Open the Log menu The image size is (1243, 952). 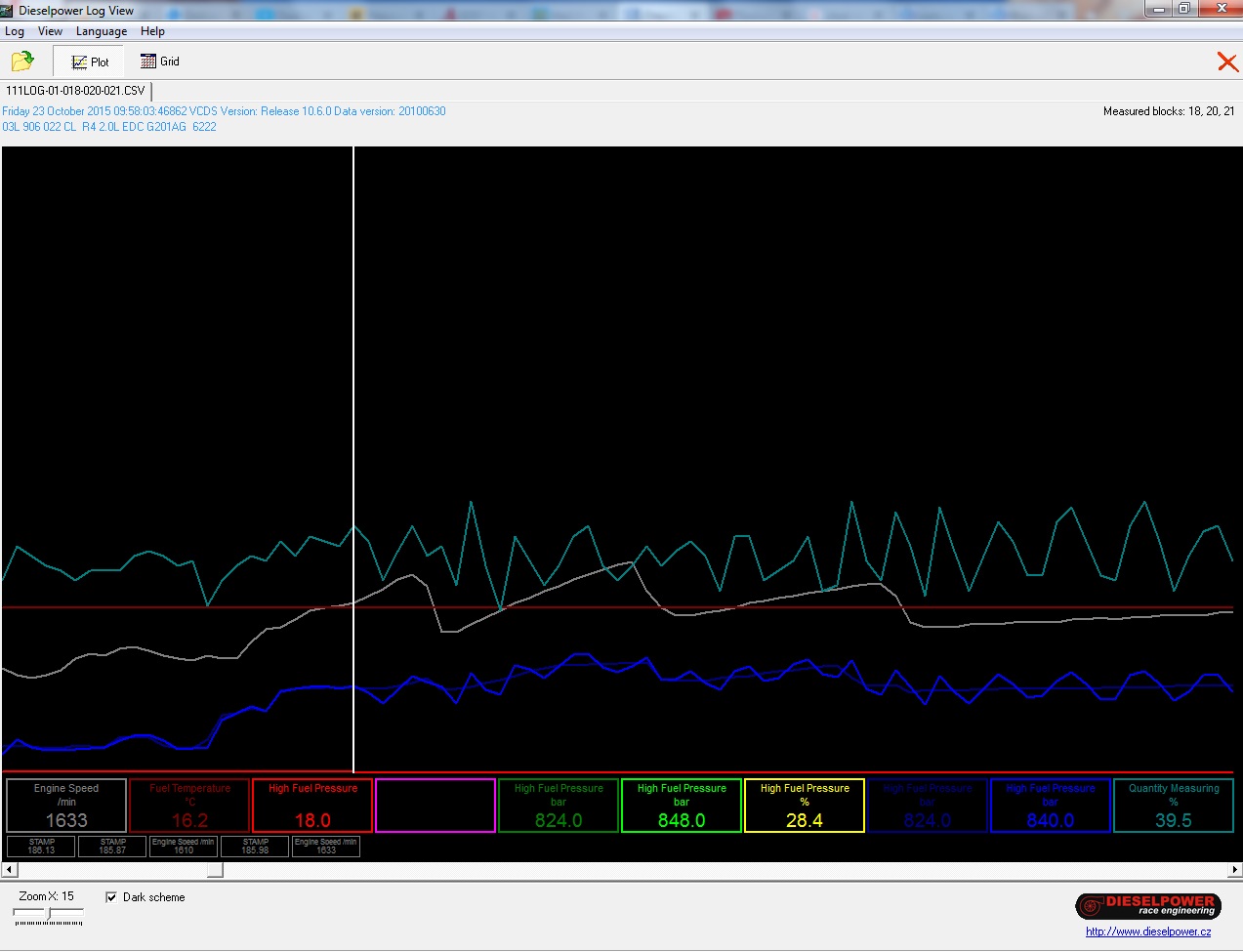(x=15, y=31)
